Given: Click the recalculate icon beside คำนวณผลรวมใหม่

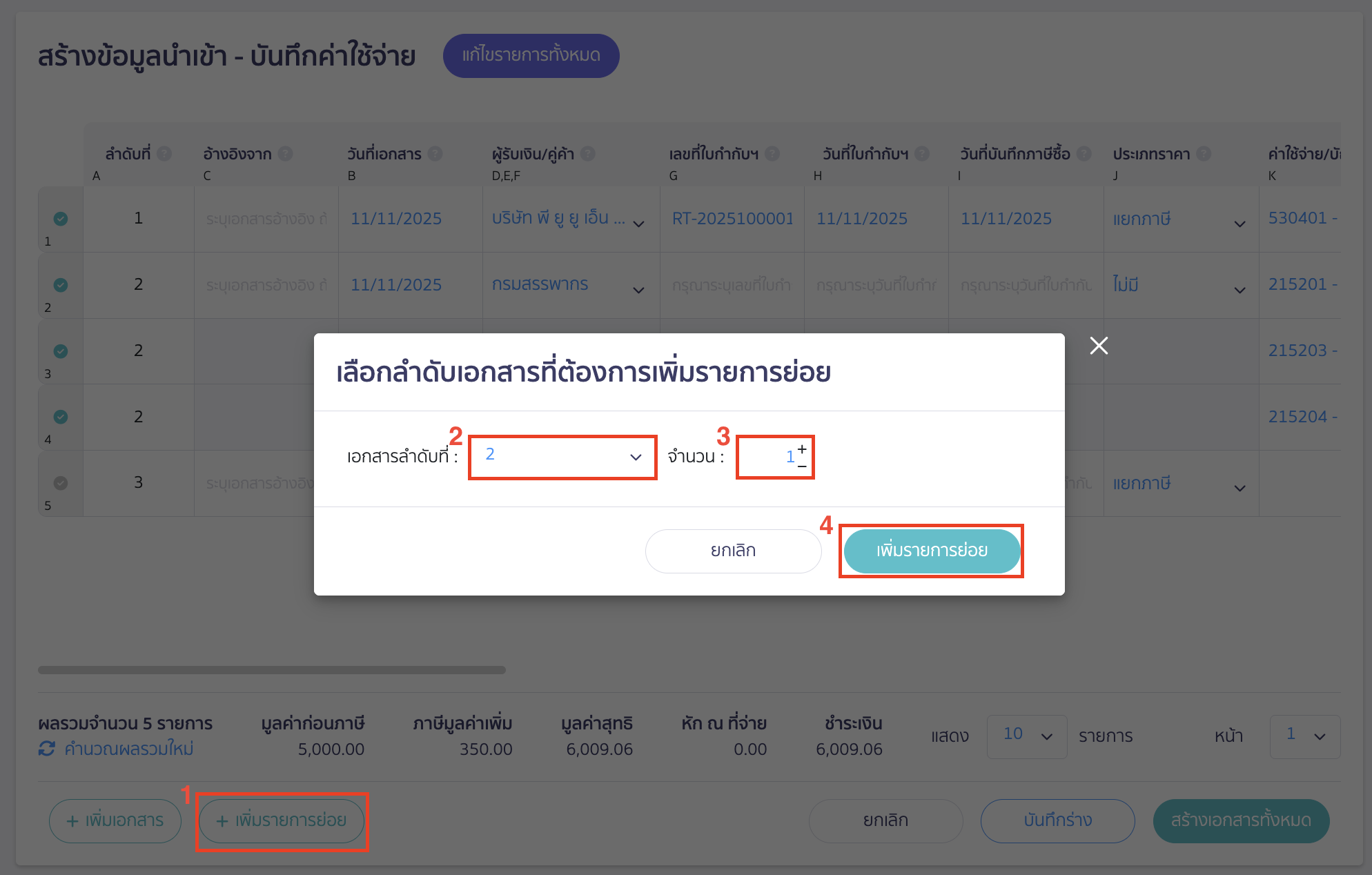Looking at the screenshot, I should pyautogui.click(x=46, y=749).
